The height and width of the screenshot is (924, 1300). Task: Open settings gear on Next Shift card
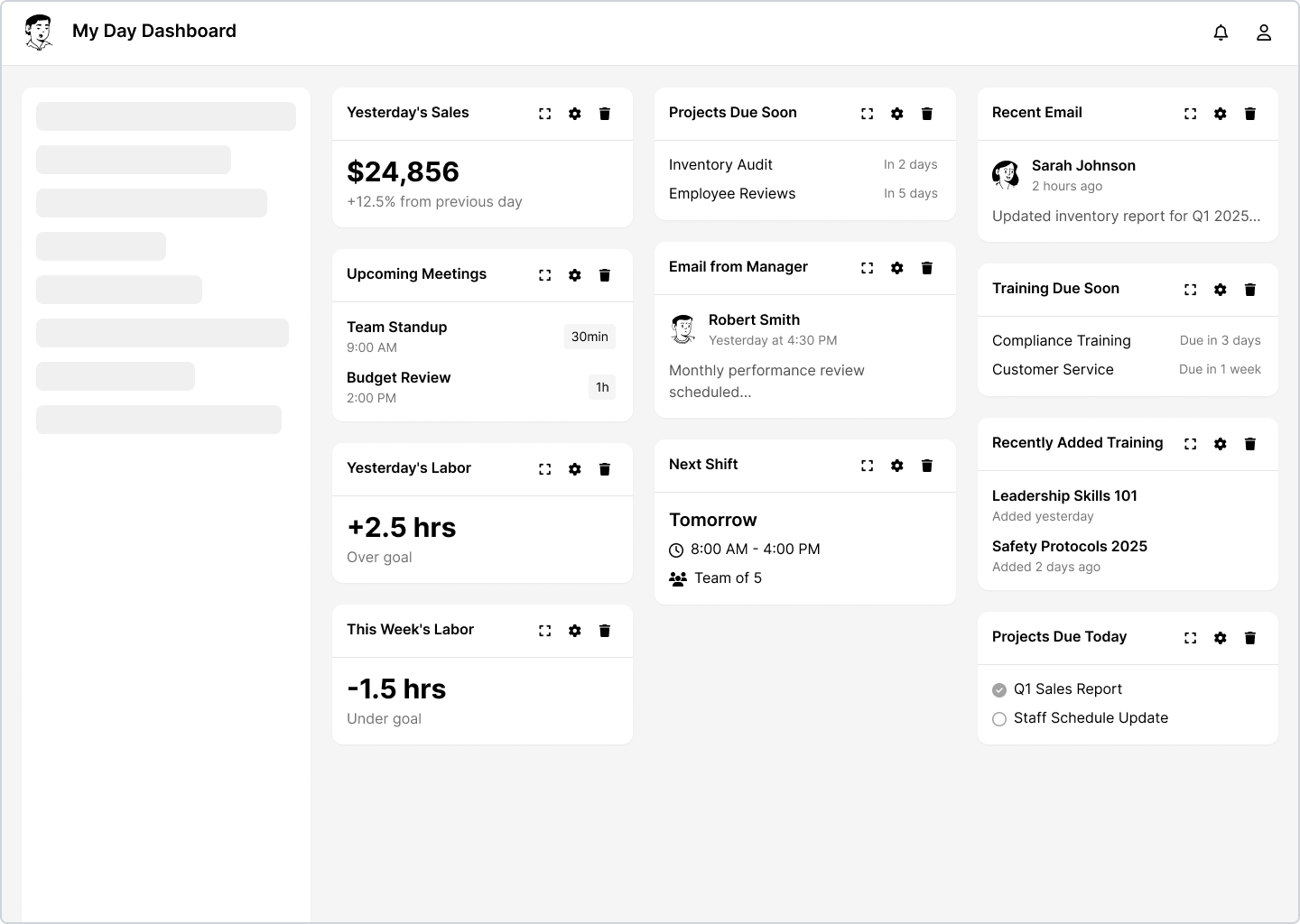tap(897, 466)
